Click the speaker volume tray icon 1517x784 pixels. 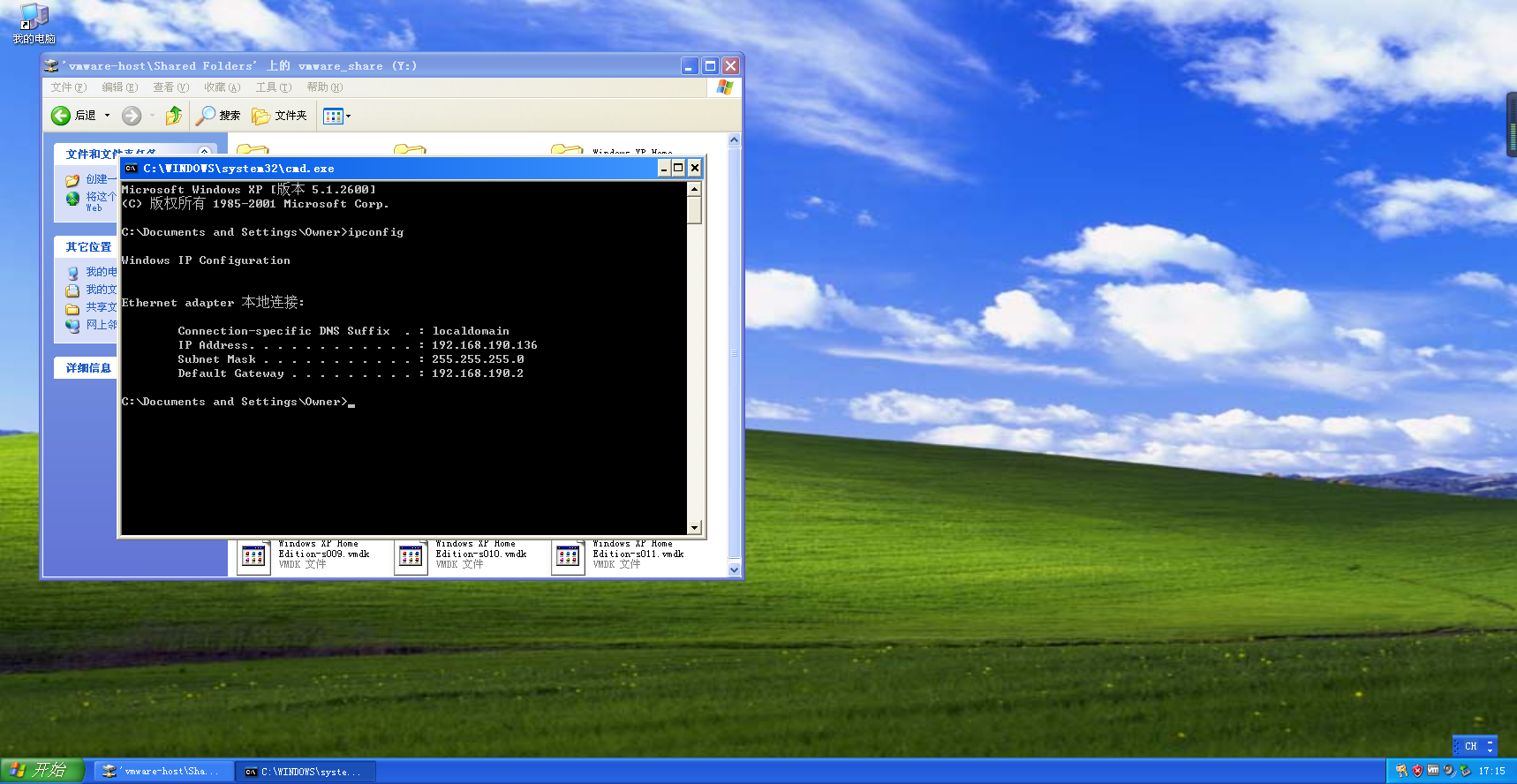pyautogui.click(x=1449, y=771)
